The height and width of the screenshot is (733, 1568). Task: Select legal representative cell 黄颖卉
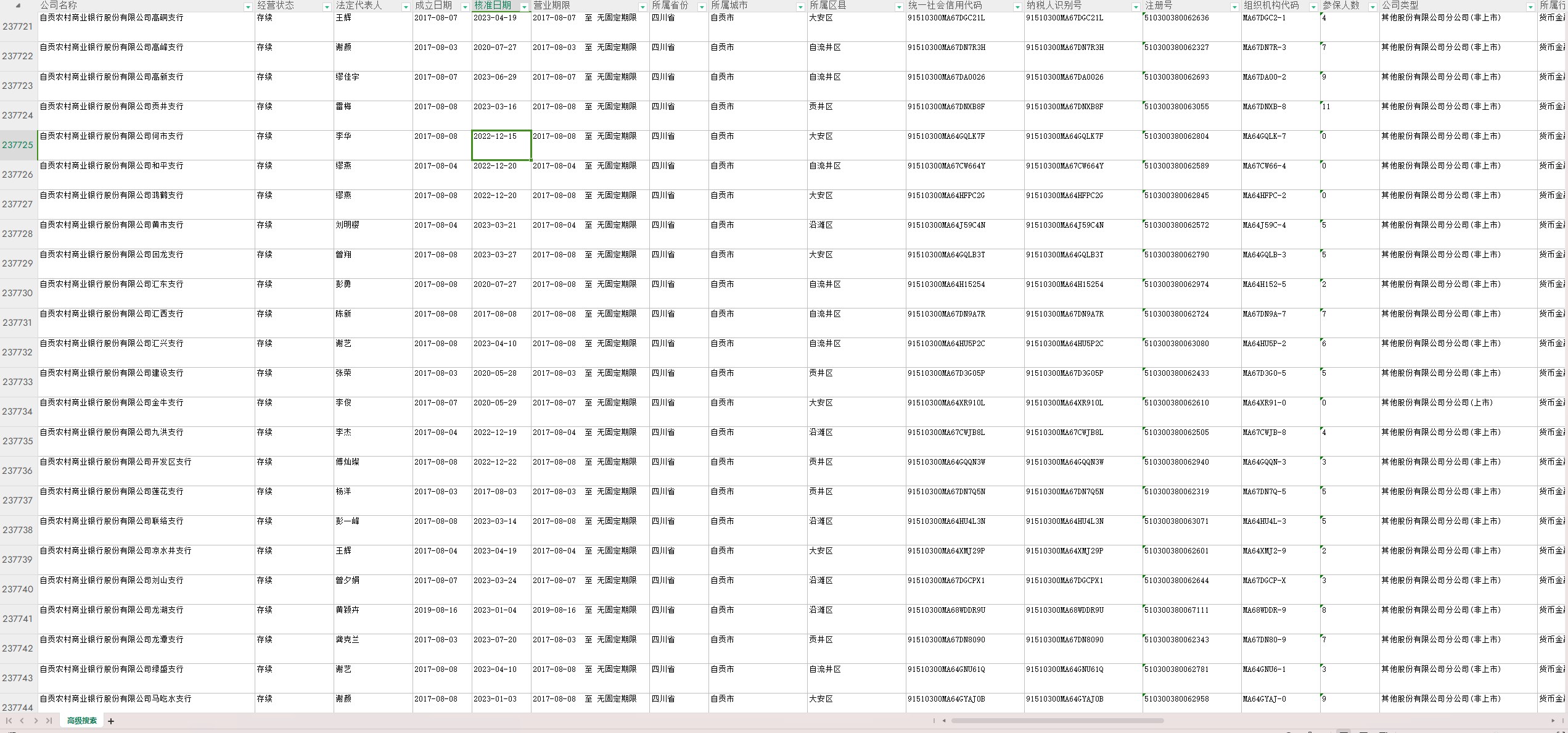click(373, 619)
